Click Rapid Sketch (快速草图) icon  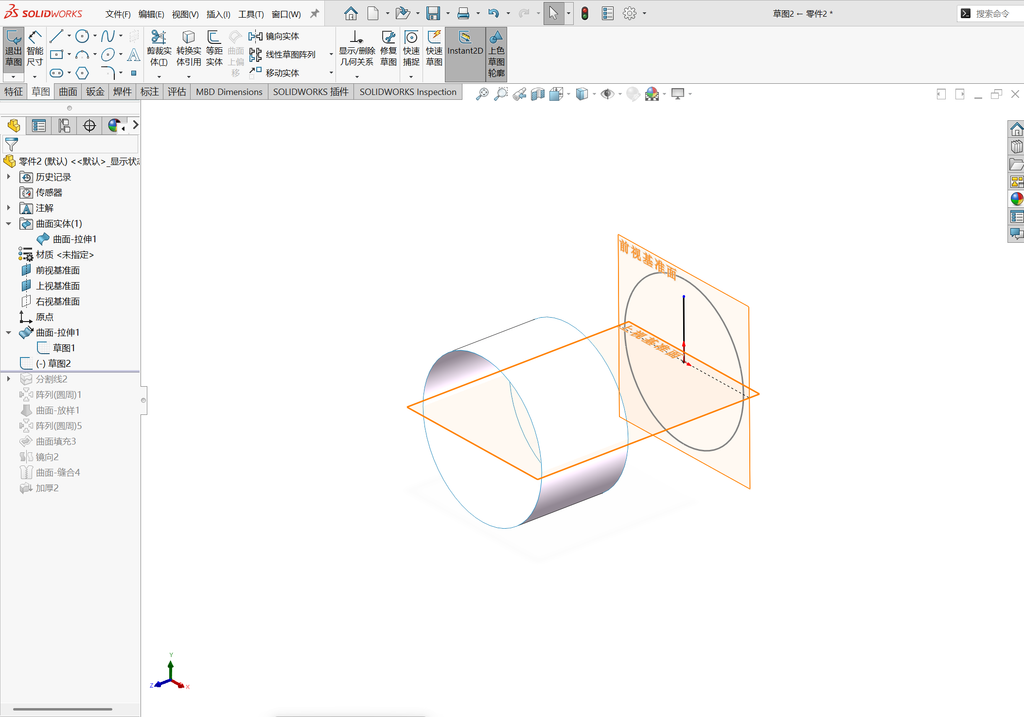pyautogui.click(x=434, y=49)
